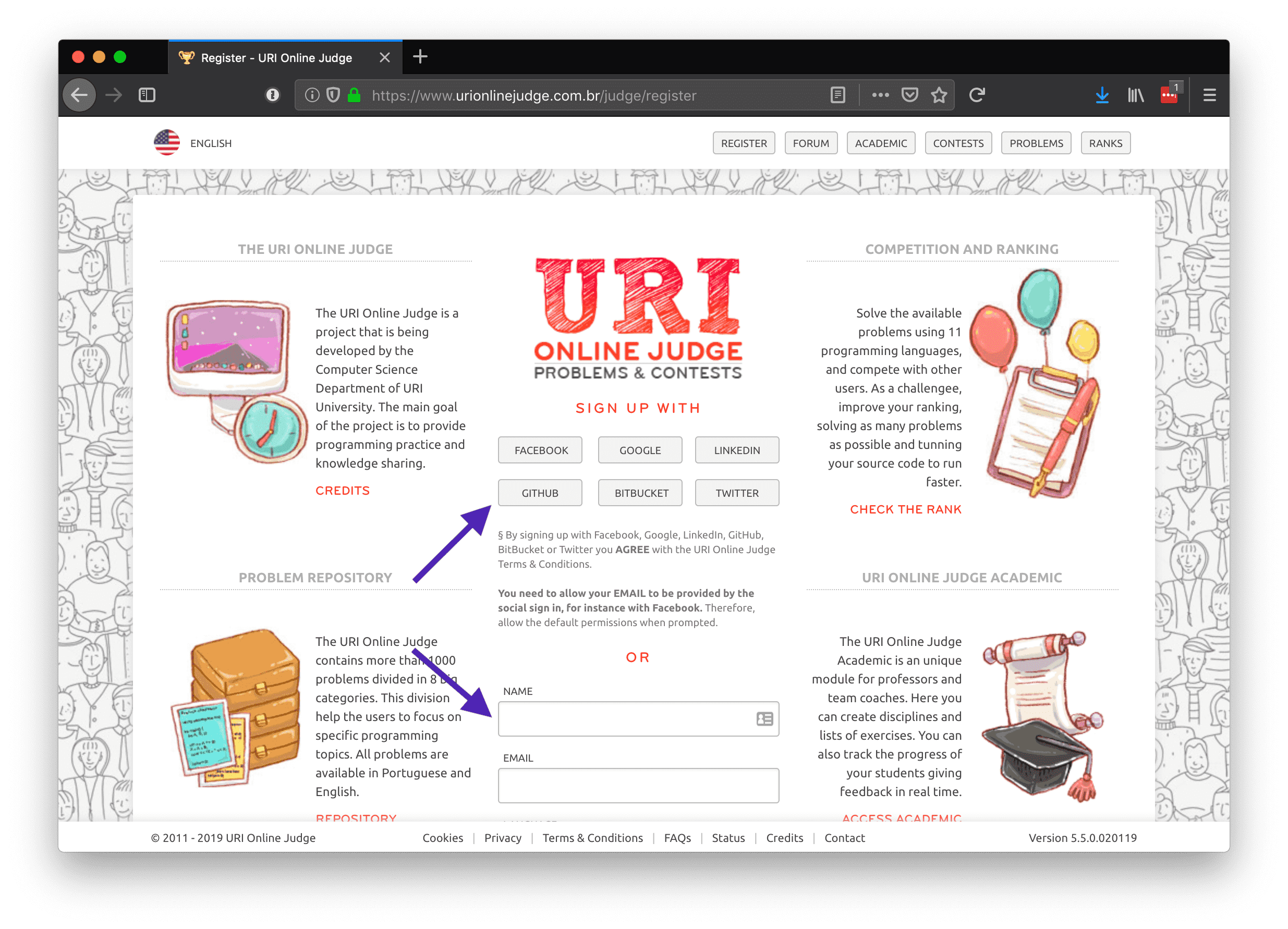Viewport: 1288px width, 929px height.
Task: Click the PROBLEM REPOSITORY heading
Action: [315, 577]
